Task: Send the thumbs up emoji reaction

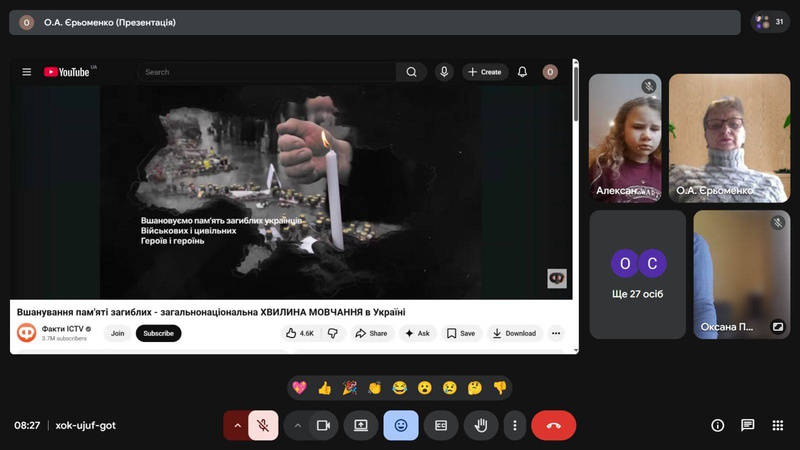Action: 324,388
